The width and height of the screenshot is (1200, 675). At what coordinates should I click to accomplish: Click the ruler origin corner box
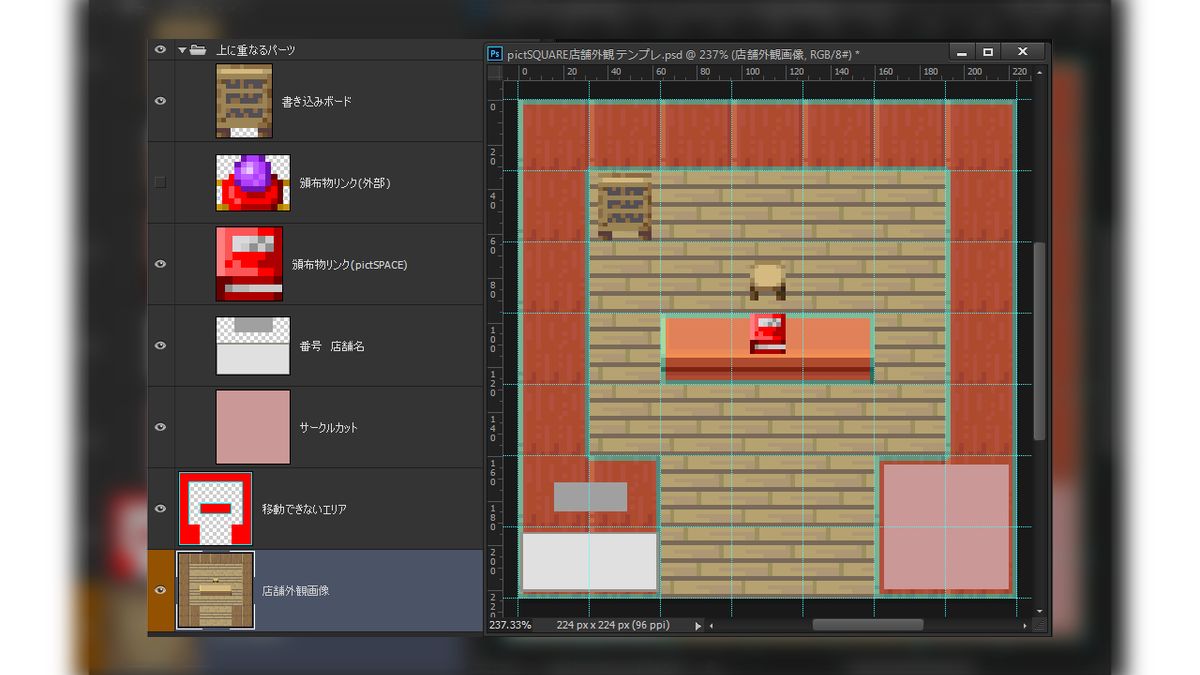coord(495,73)
